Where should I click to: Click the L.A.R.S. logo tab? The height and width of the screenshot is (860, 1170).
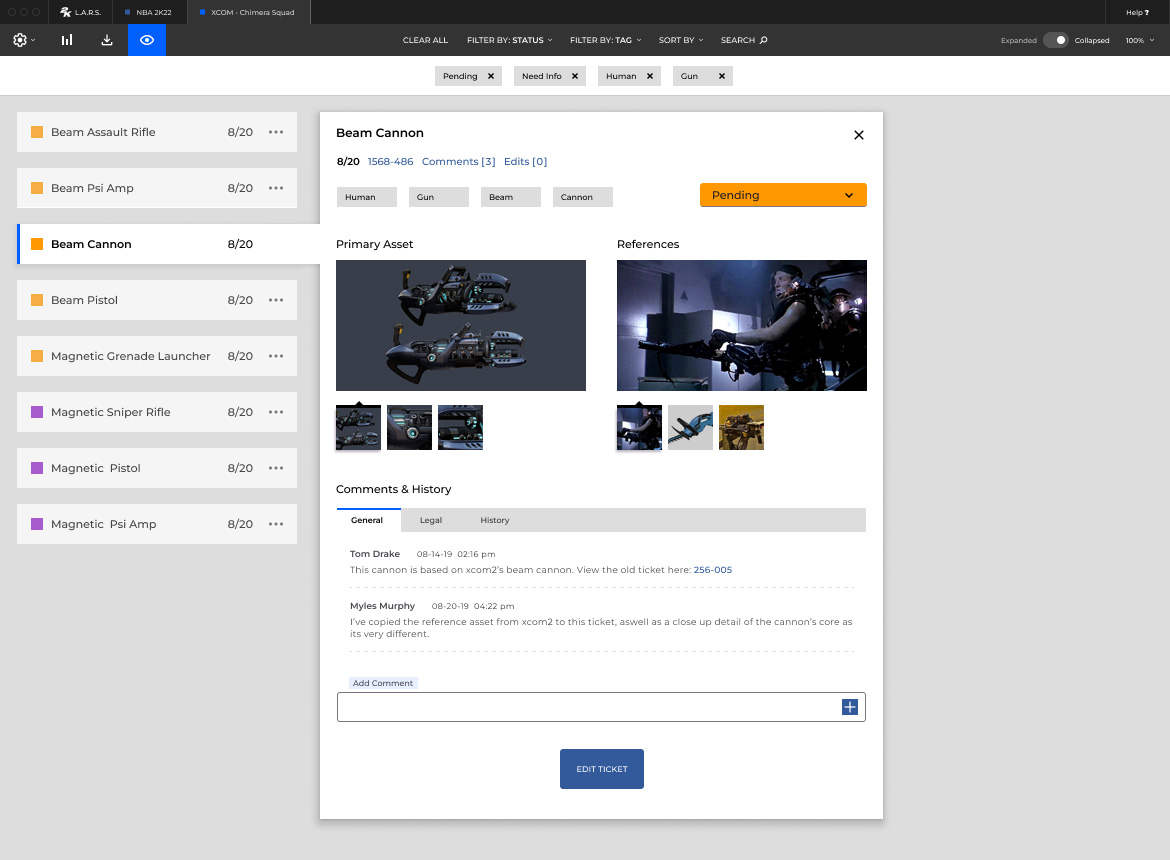pos(81,12)
